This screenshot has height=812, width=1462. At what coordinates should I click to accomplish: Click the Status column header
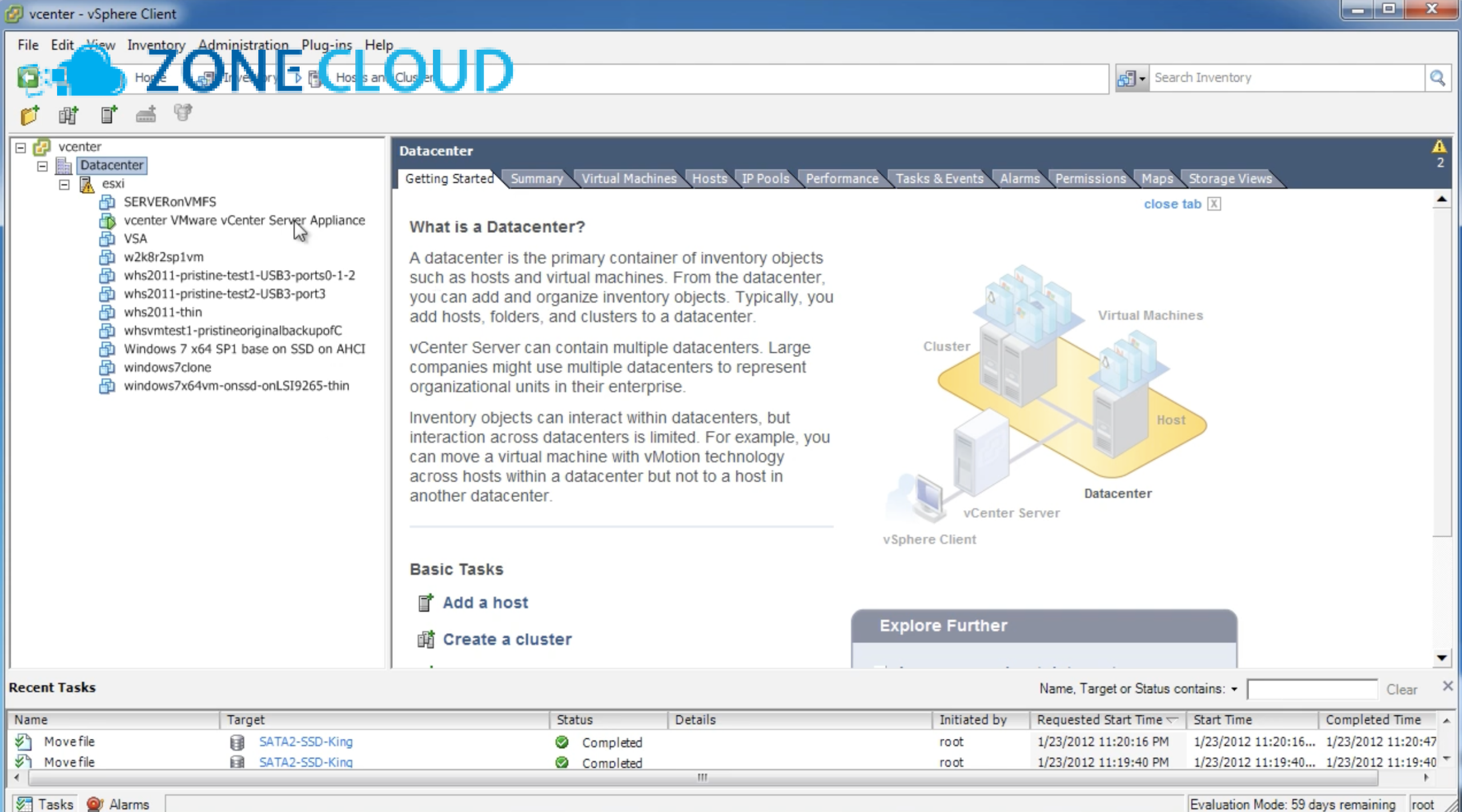coord(609,719)
